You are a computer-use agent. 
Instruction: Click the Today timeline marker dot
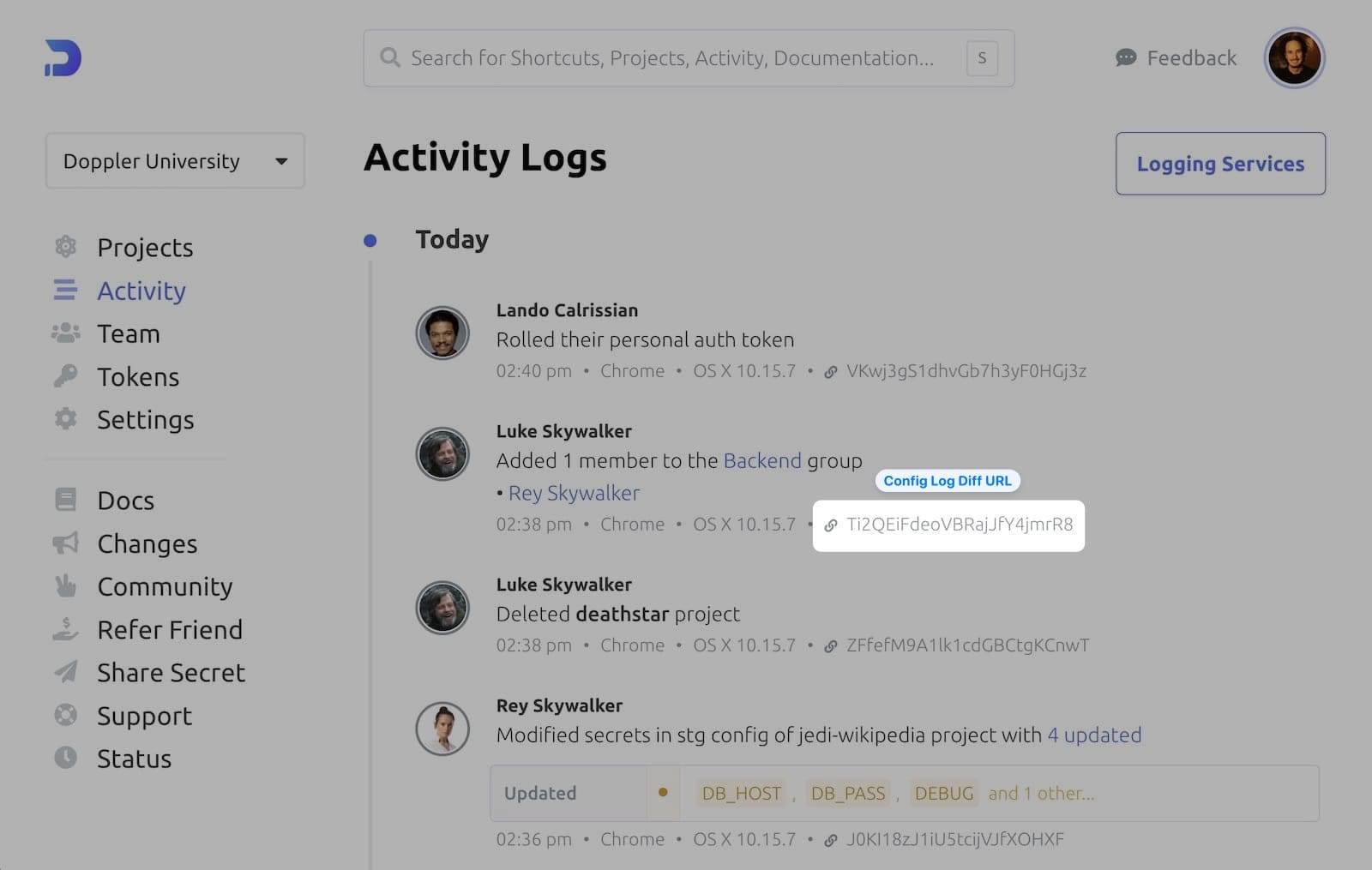(x=370, y=240)
